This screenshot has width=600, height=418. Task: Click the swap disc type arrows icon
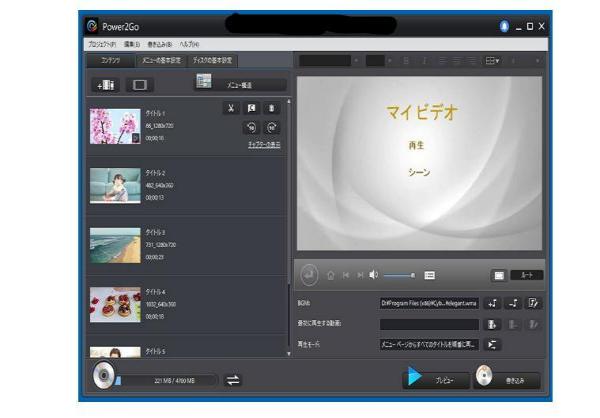point(233,379)
